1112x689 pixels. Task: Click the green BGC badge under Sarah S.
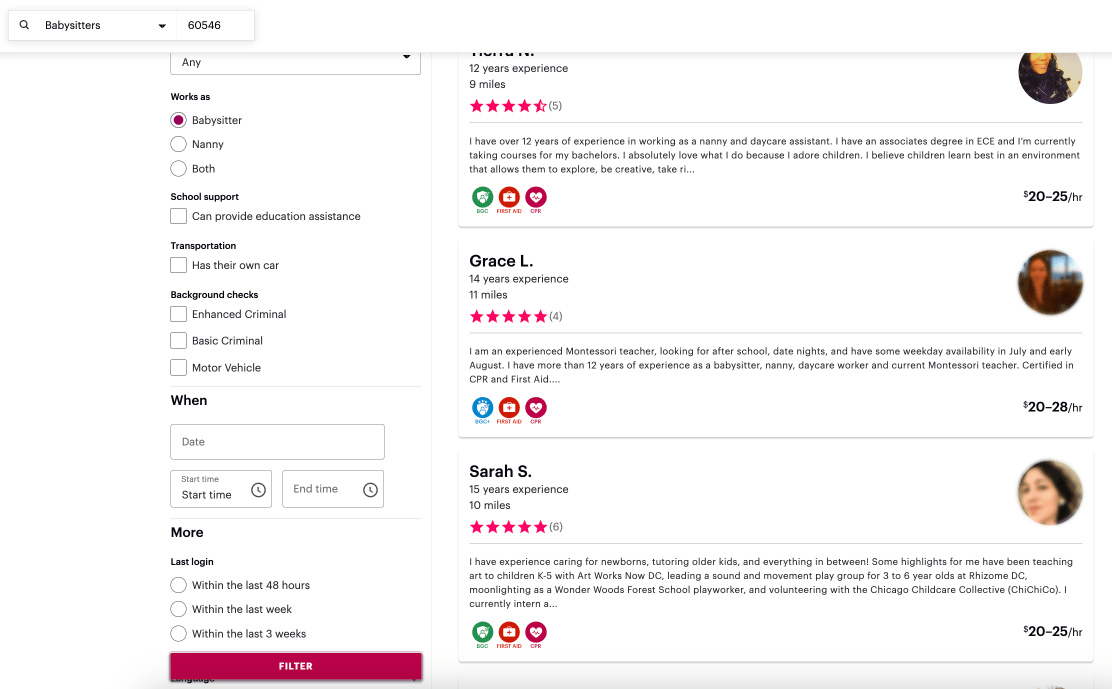click(x=482, y=633)
